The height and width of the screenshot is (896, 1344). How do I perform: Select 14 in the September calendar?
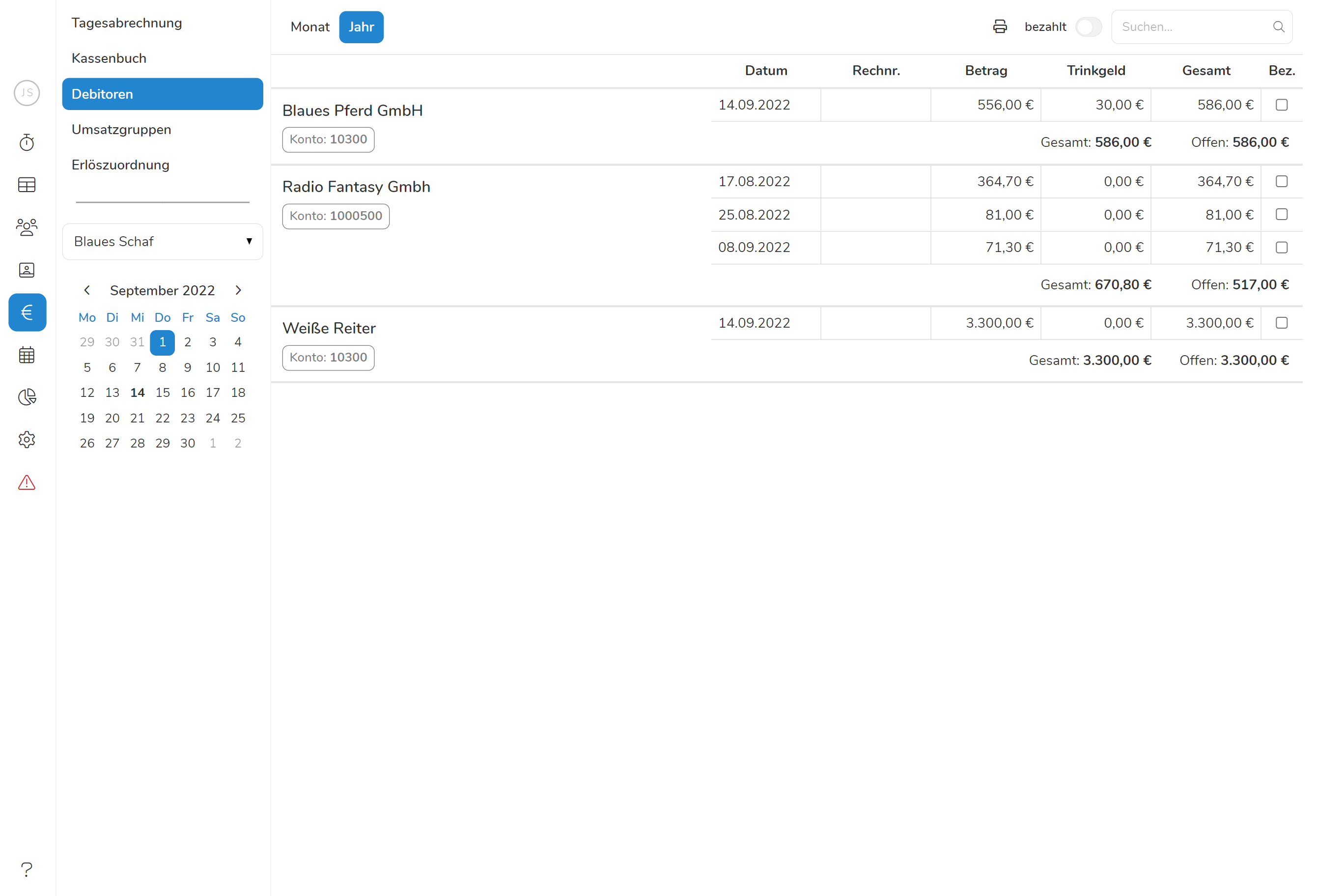coord(137,392)
